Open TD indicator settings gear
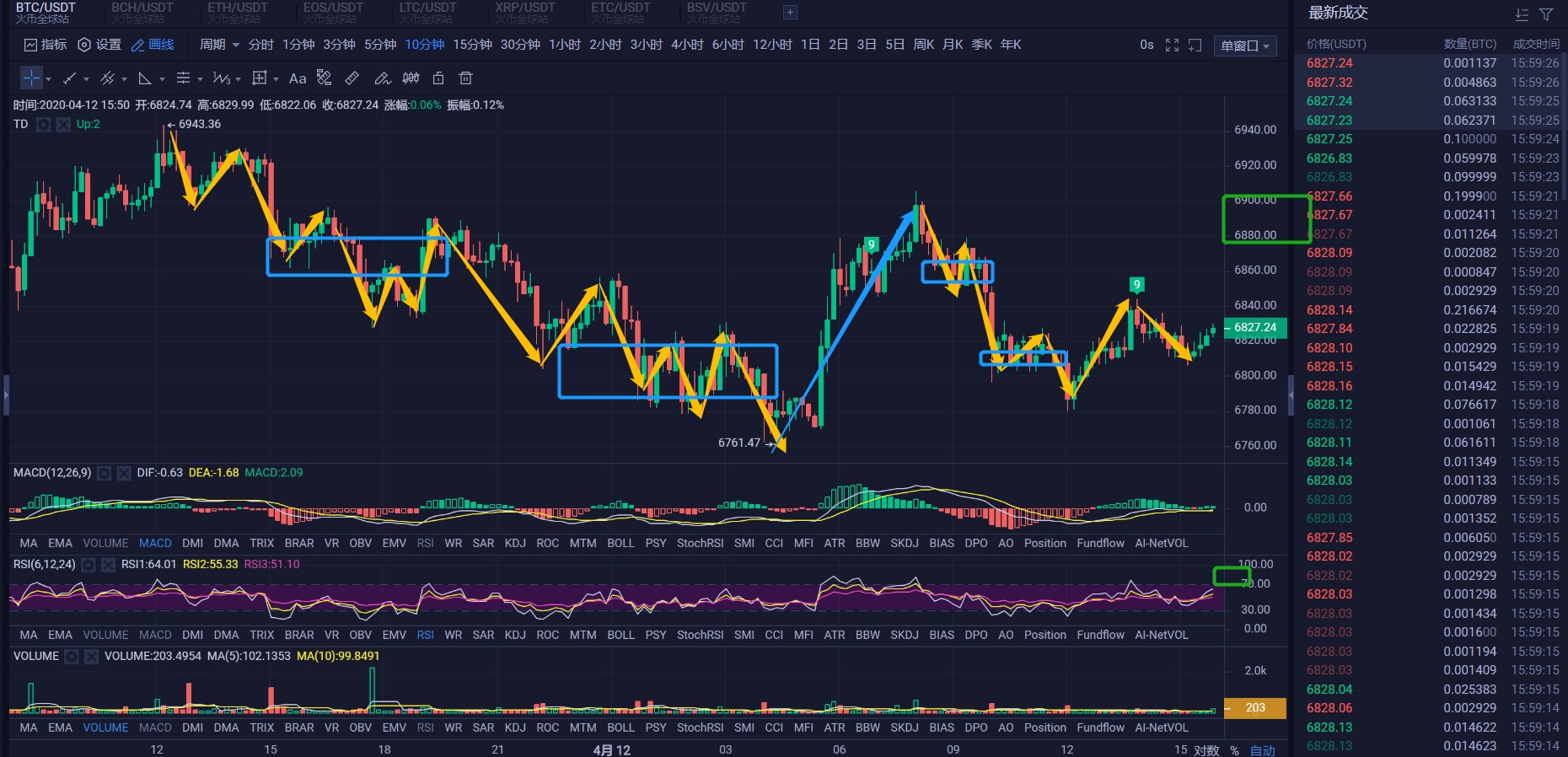Screen dimensions: 1568x757 (x=43, y=124)
